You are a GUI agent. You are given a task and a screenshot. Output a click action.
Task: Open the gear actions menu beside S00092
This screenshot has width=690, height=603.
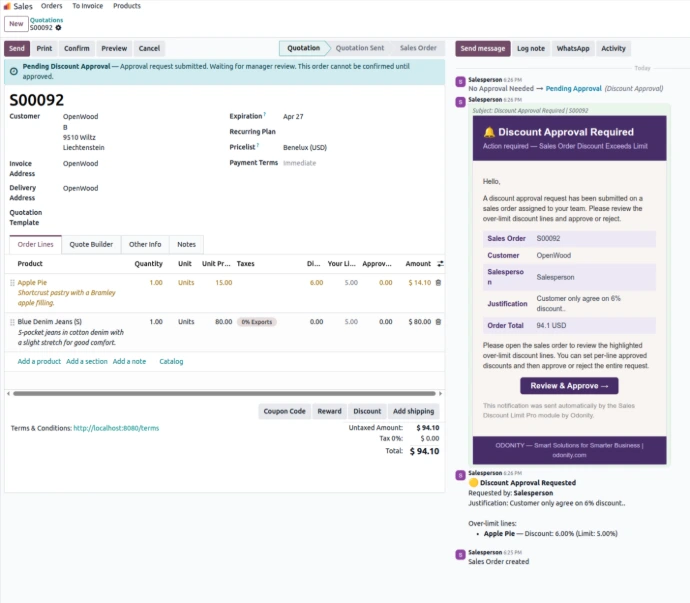[x=58, y=28]
